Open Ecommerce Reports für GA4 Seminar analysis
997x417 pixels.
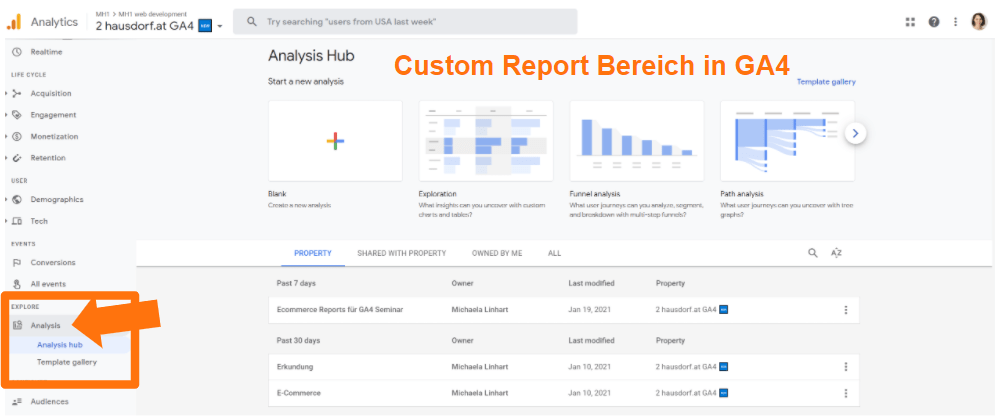coord(340,310)
